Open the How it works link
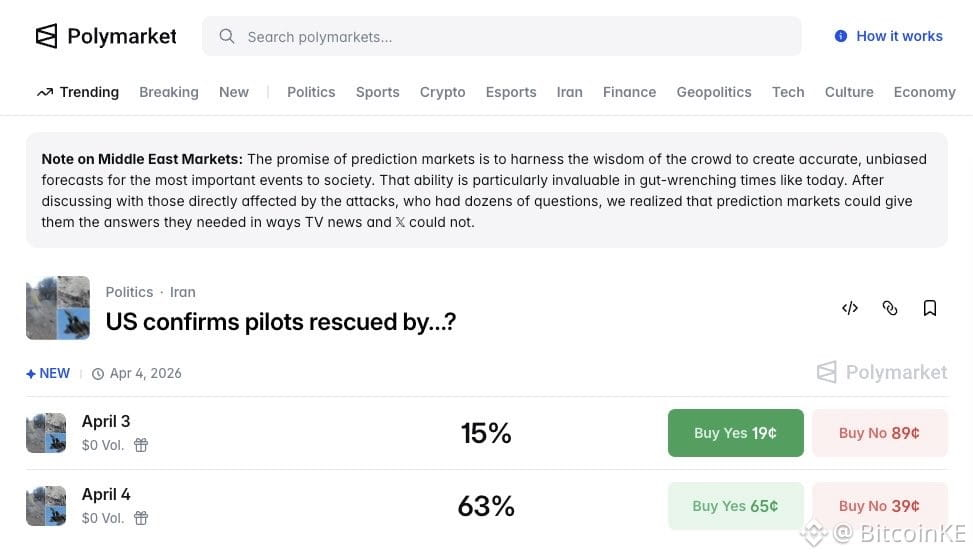This screenshot has width=973, height=558. coord(899,36)
